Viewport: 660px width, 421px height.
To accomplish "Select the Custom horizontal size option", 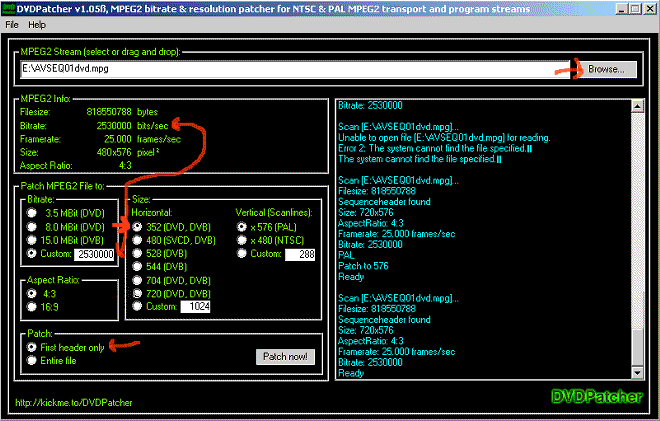I will [137, 306].
